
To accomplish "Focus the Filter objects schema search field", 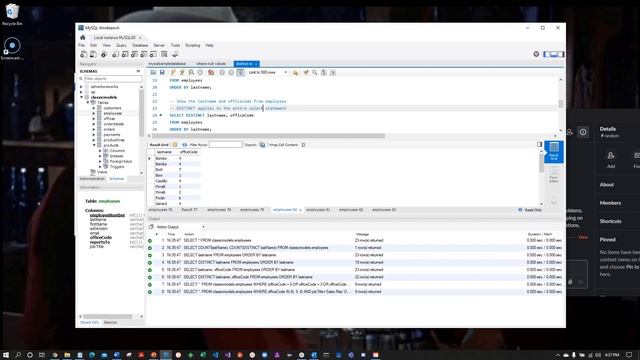I will 113,78.
